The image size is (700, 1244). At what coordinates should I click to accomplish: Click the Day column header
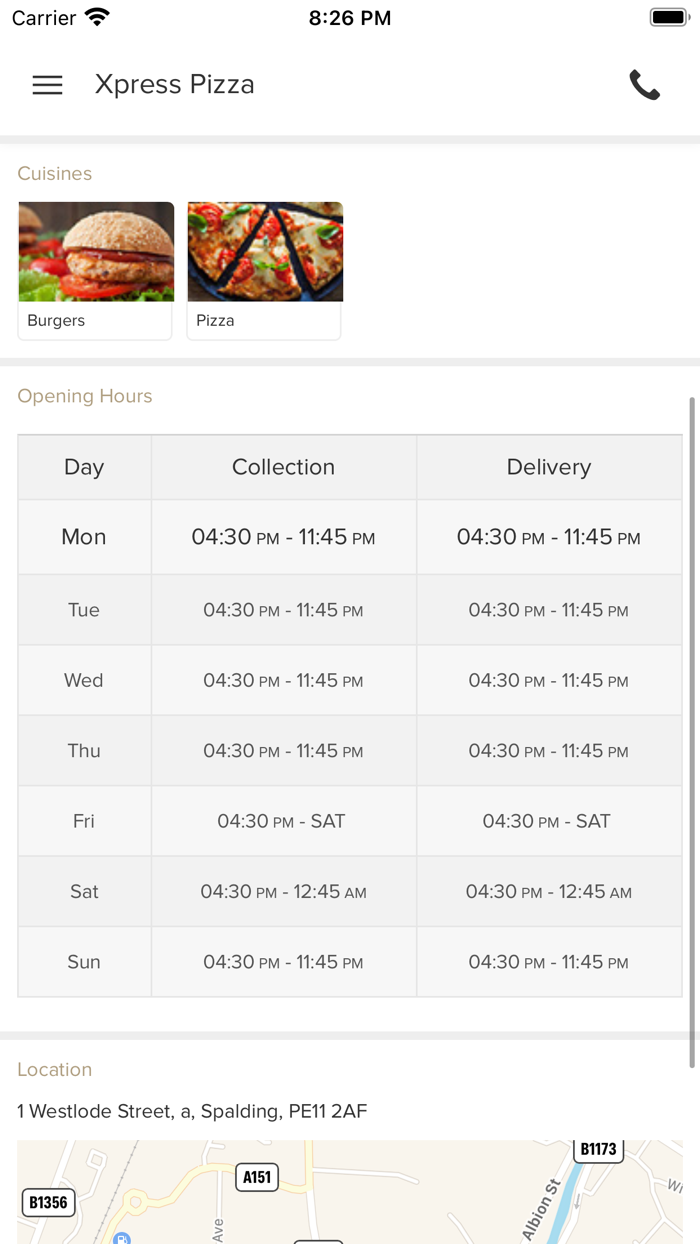(x=84, y=467)
